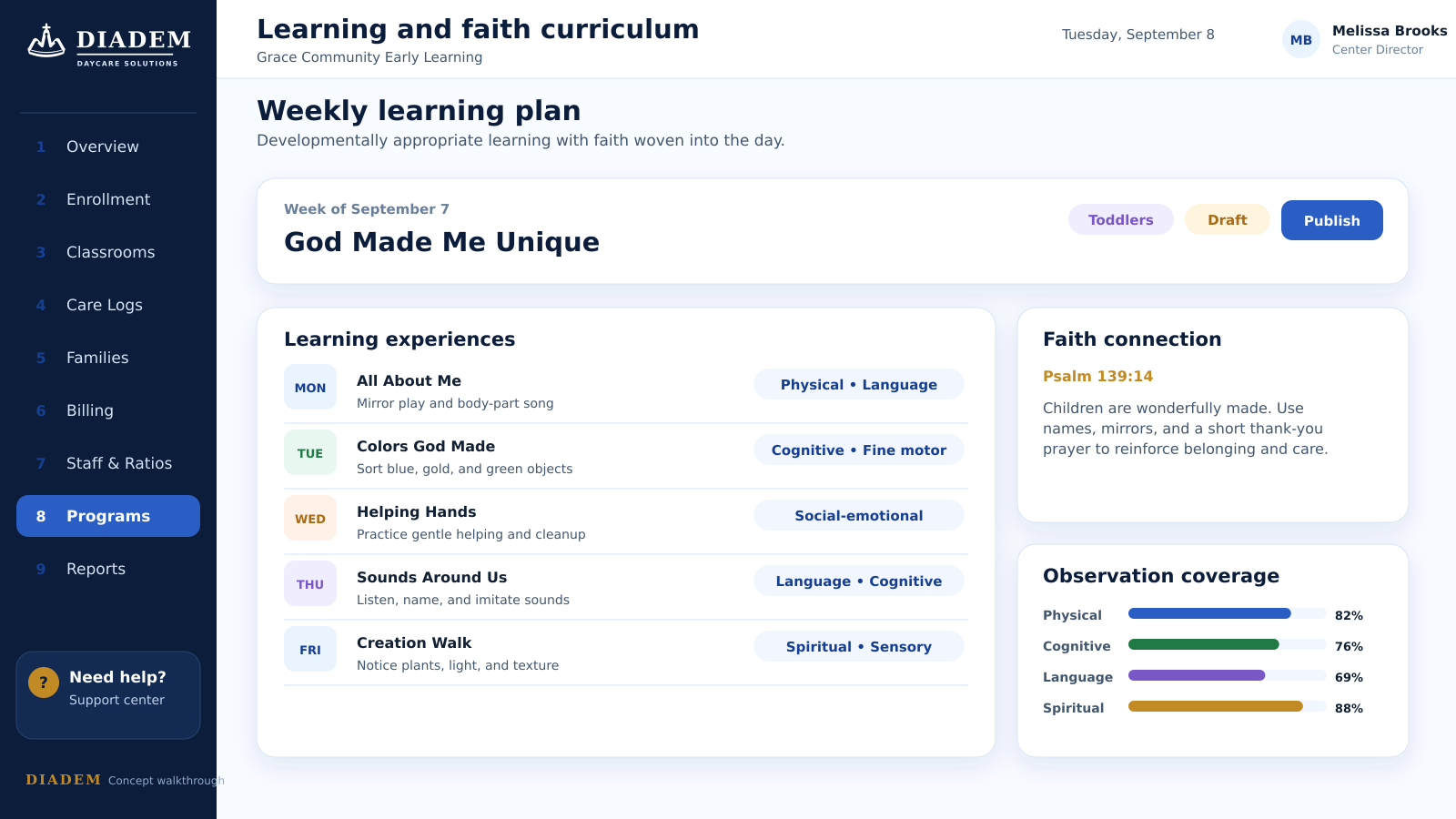Viewport: 1456px width, 819px height.
Task: Go to Overview in the sidebar
Action: (x=108, y=147)
